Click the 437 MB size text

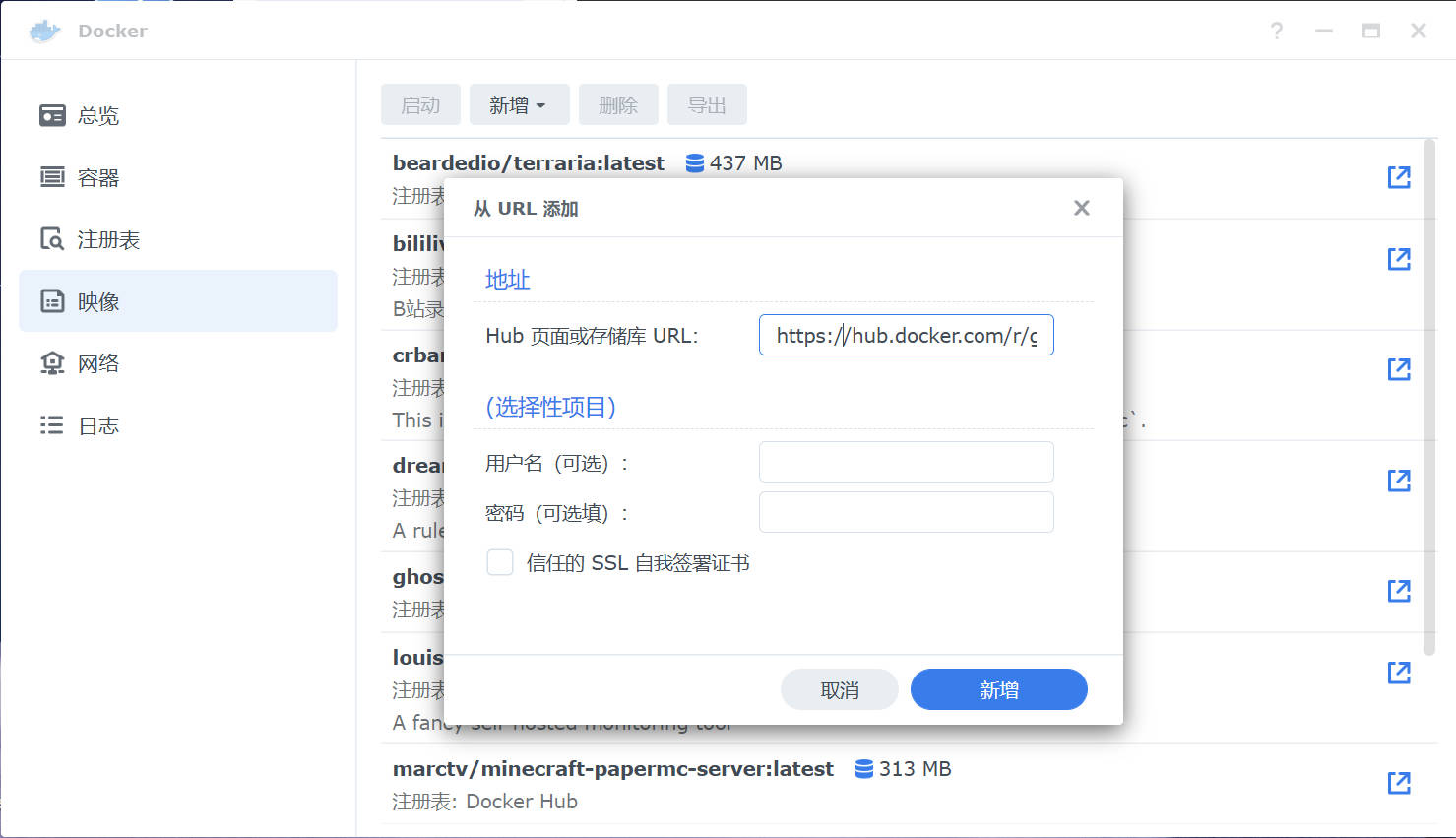746,163
